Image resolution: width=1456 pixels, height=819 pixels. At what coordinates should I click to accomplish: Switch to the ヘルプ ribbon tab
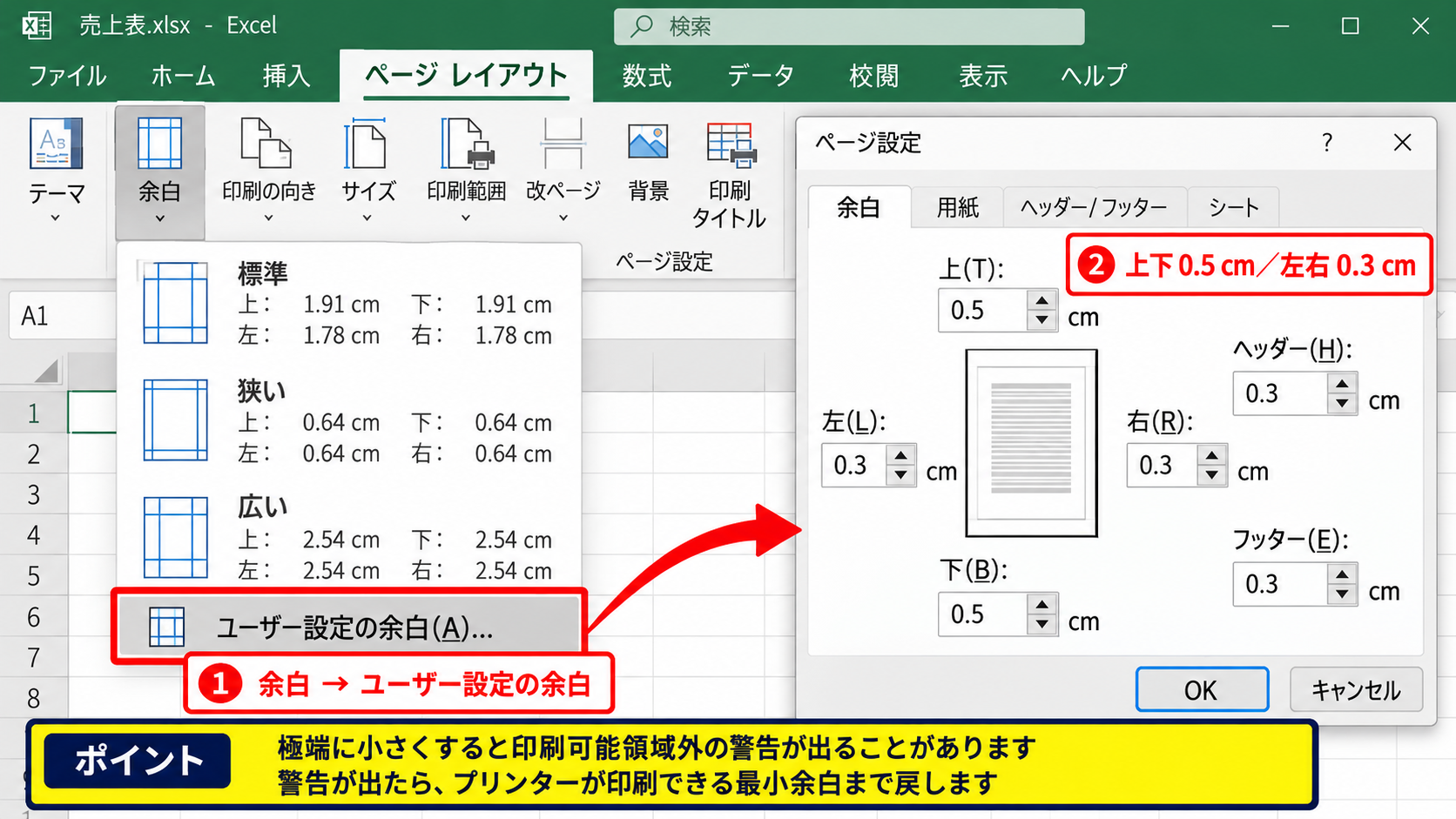(1094, 76)
